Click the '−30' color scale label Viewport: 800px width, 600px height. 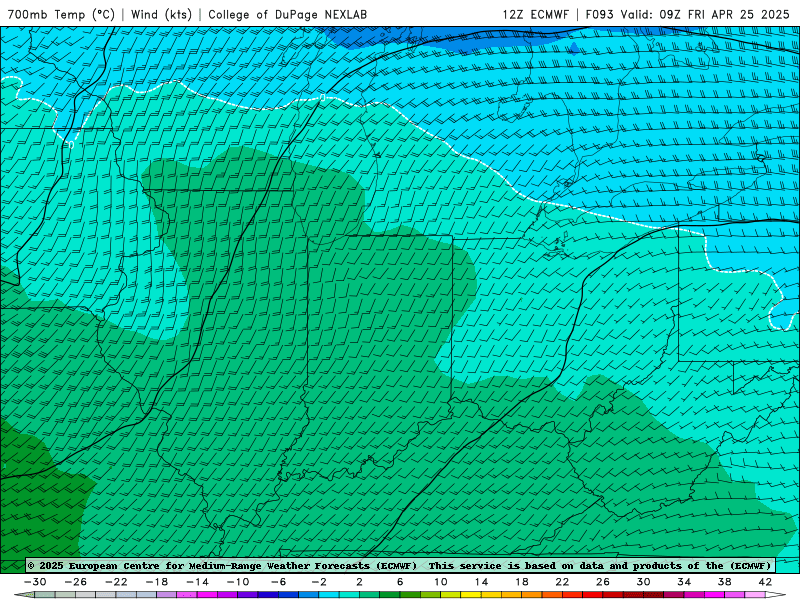tap(35, 582)
